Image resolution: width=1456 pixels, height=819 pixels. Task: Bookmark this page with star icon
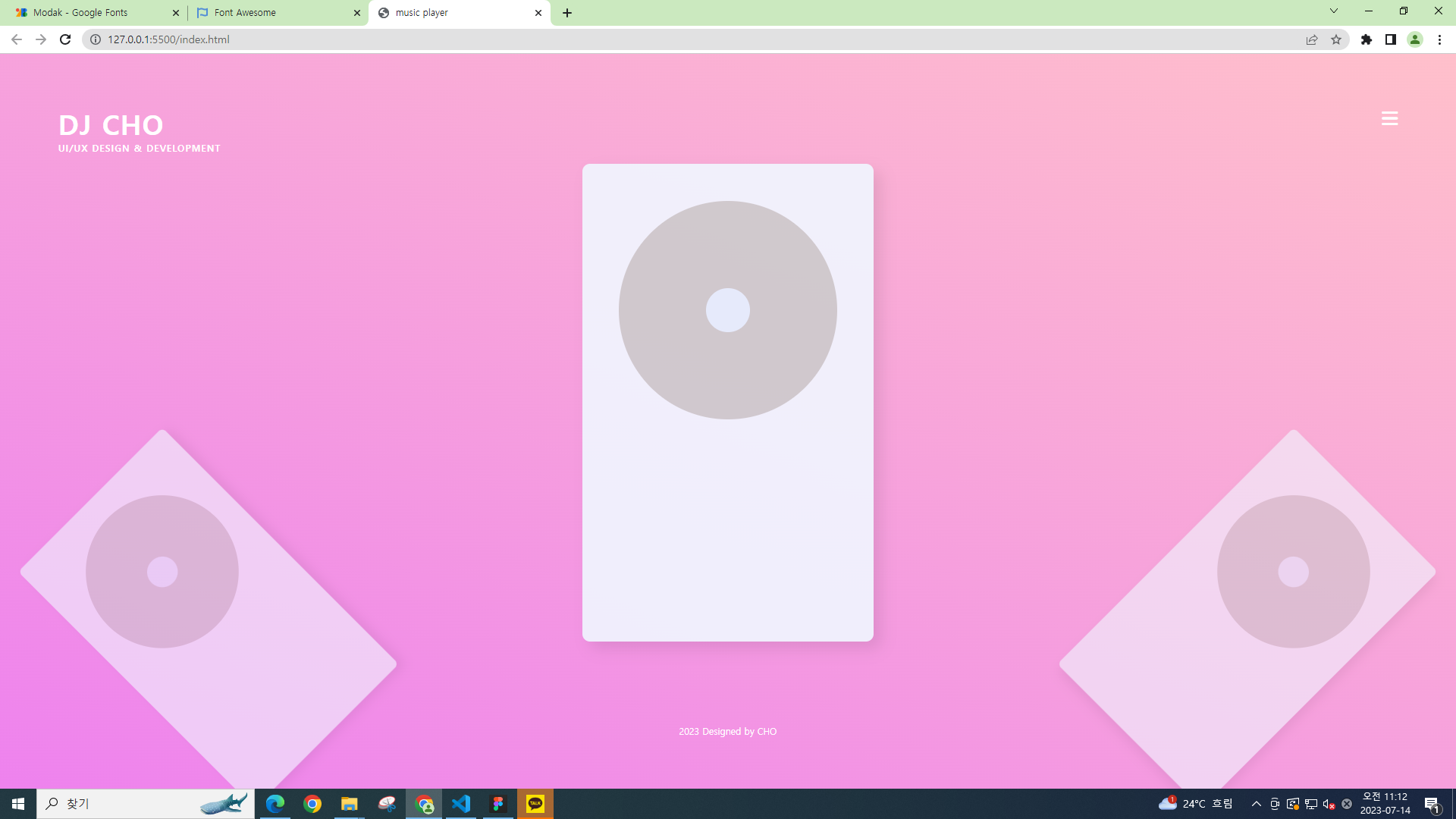(x=1336, y=39)
